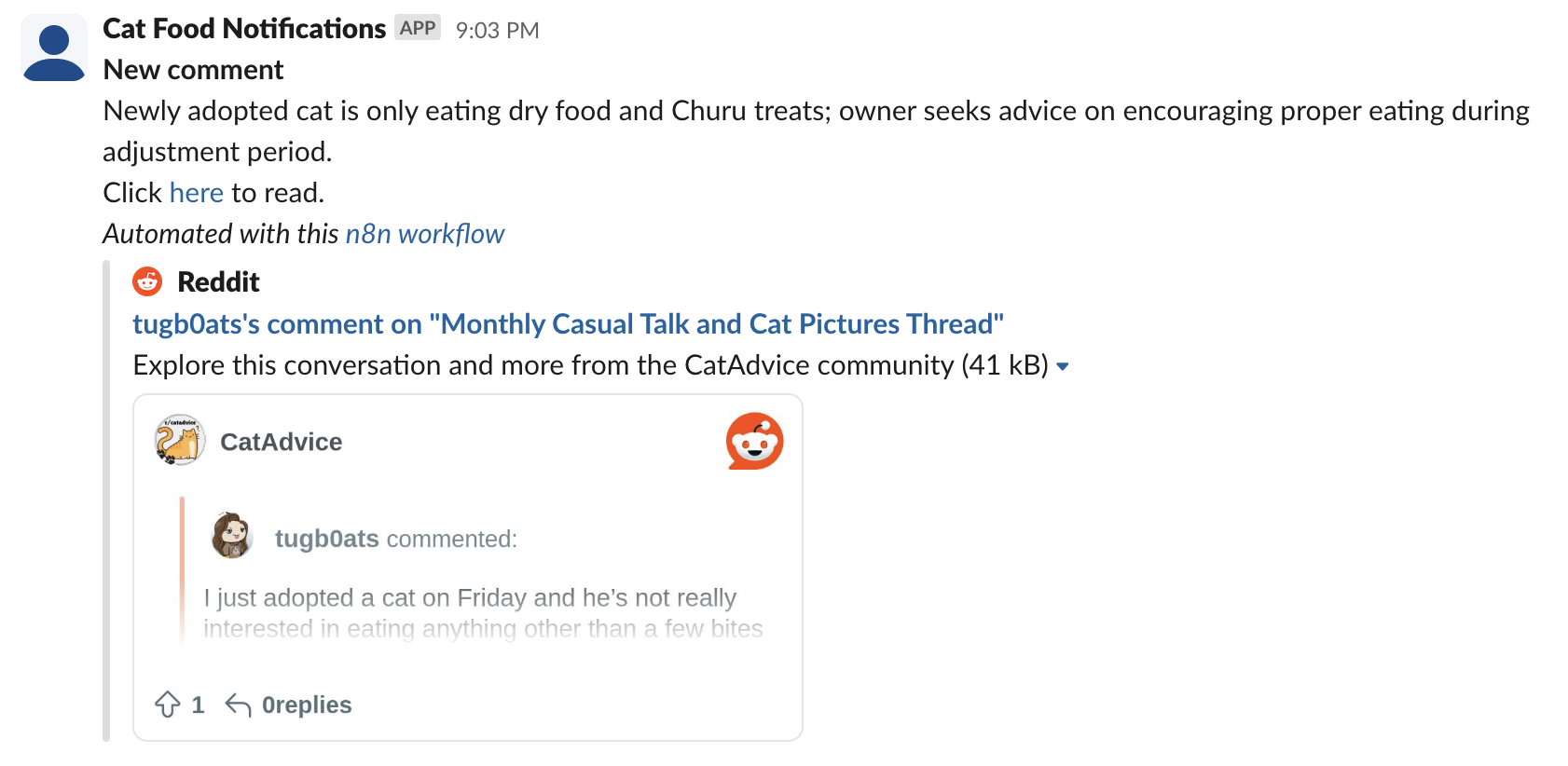This screenshot has height=766, width=1568.
Task: Open the n8n workflow link
Action: pos(424,234)
